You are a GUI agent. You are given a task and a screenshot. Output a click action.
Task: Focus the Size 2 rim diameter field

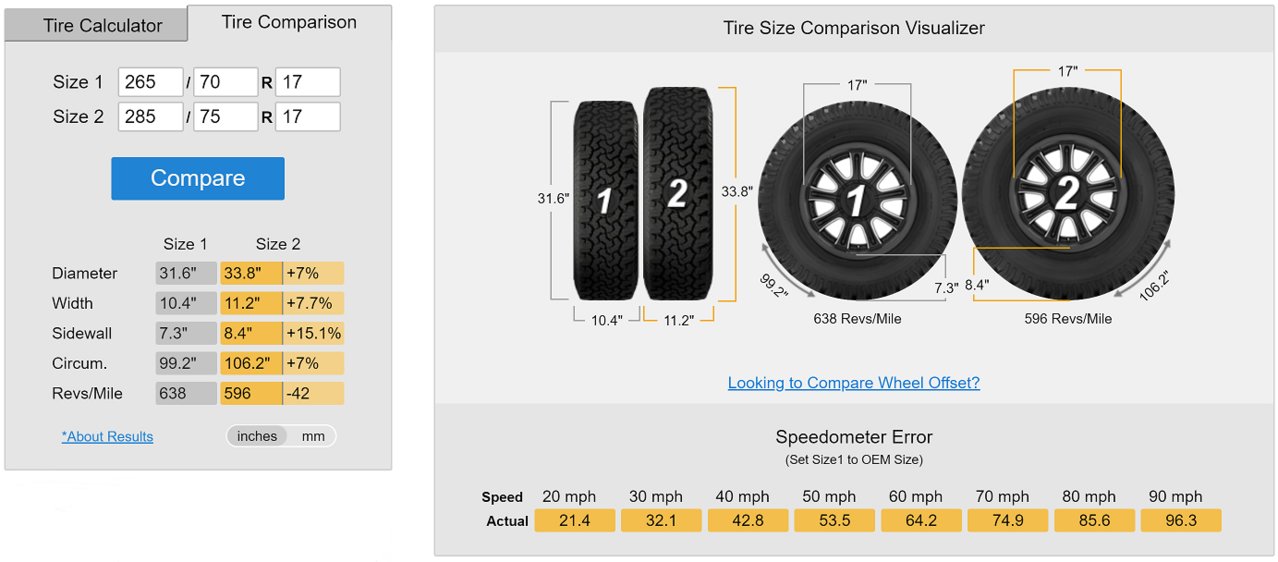308,116
